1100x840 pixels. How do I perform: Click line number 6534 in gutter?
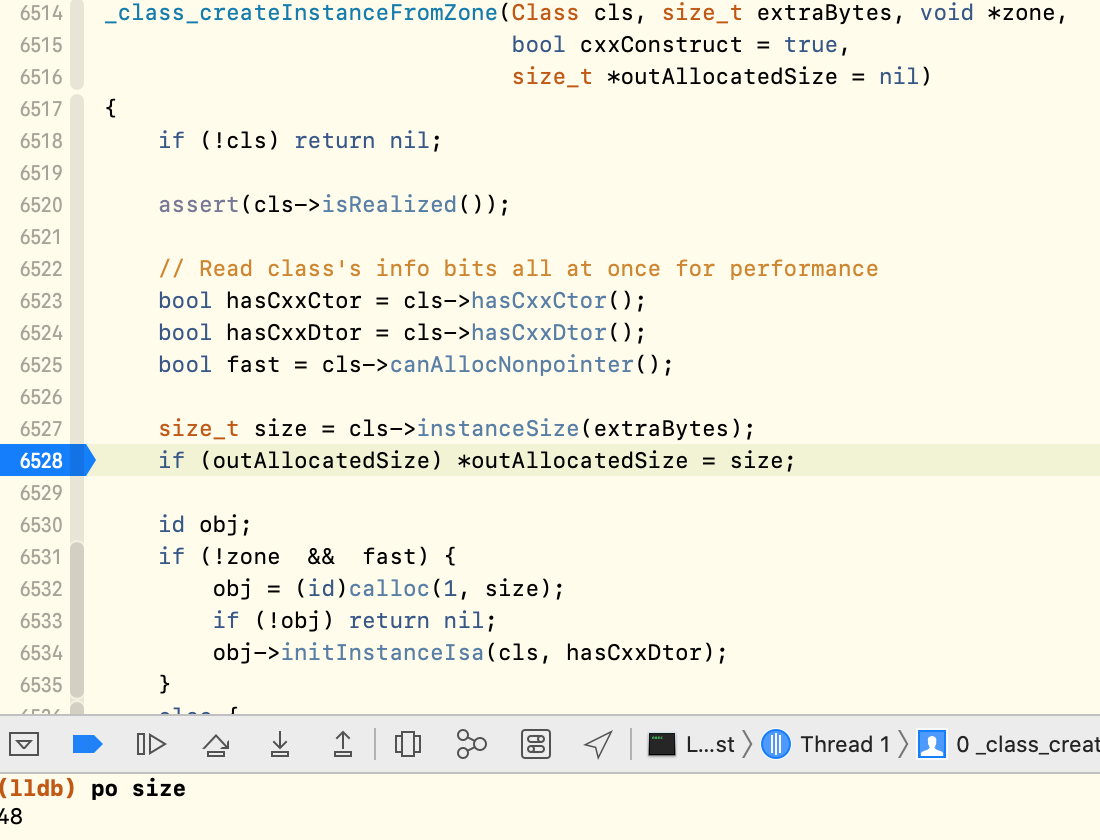click(x=41, y=653)
